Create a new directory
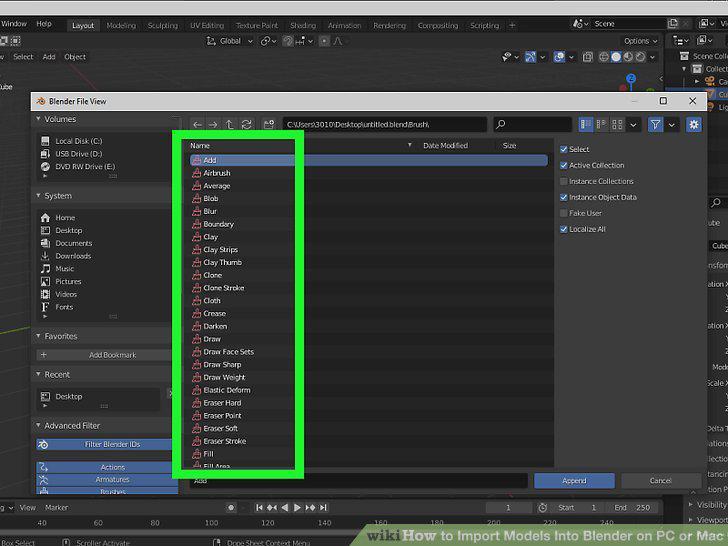 point(269,124)
